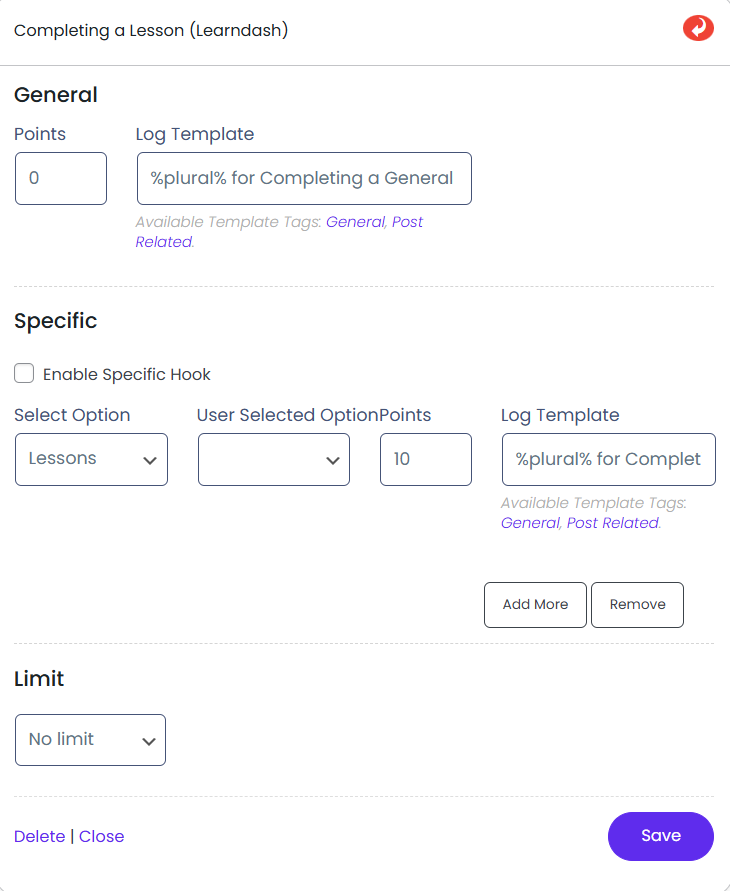Image resolution: width=730 pixels, height=891 pixels.
Task: Open General tags link in Specific section
Action: 530,523
